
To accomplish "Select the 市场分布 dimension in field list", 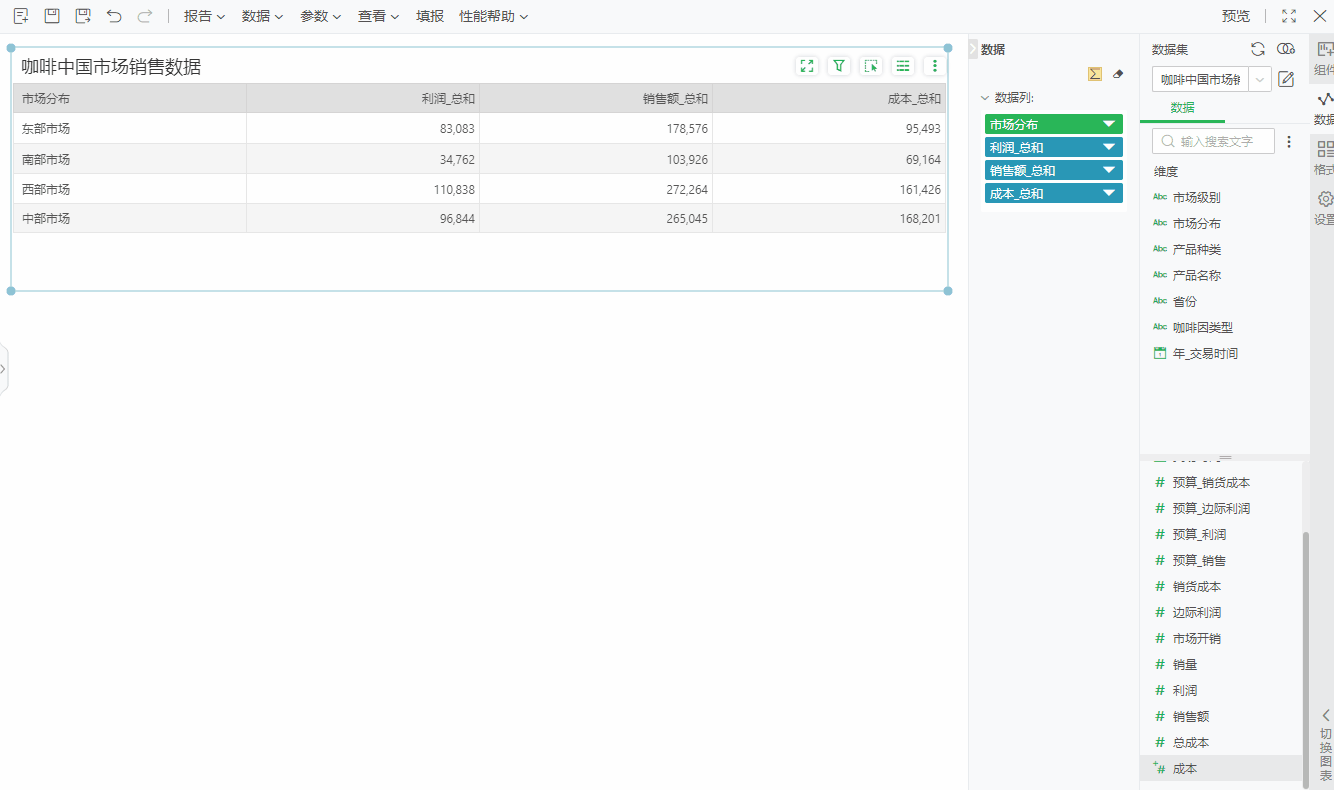I will [x=1196, y=223].
